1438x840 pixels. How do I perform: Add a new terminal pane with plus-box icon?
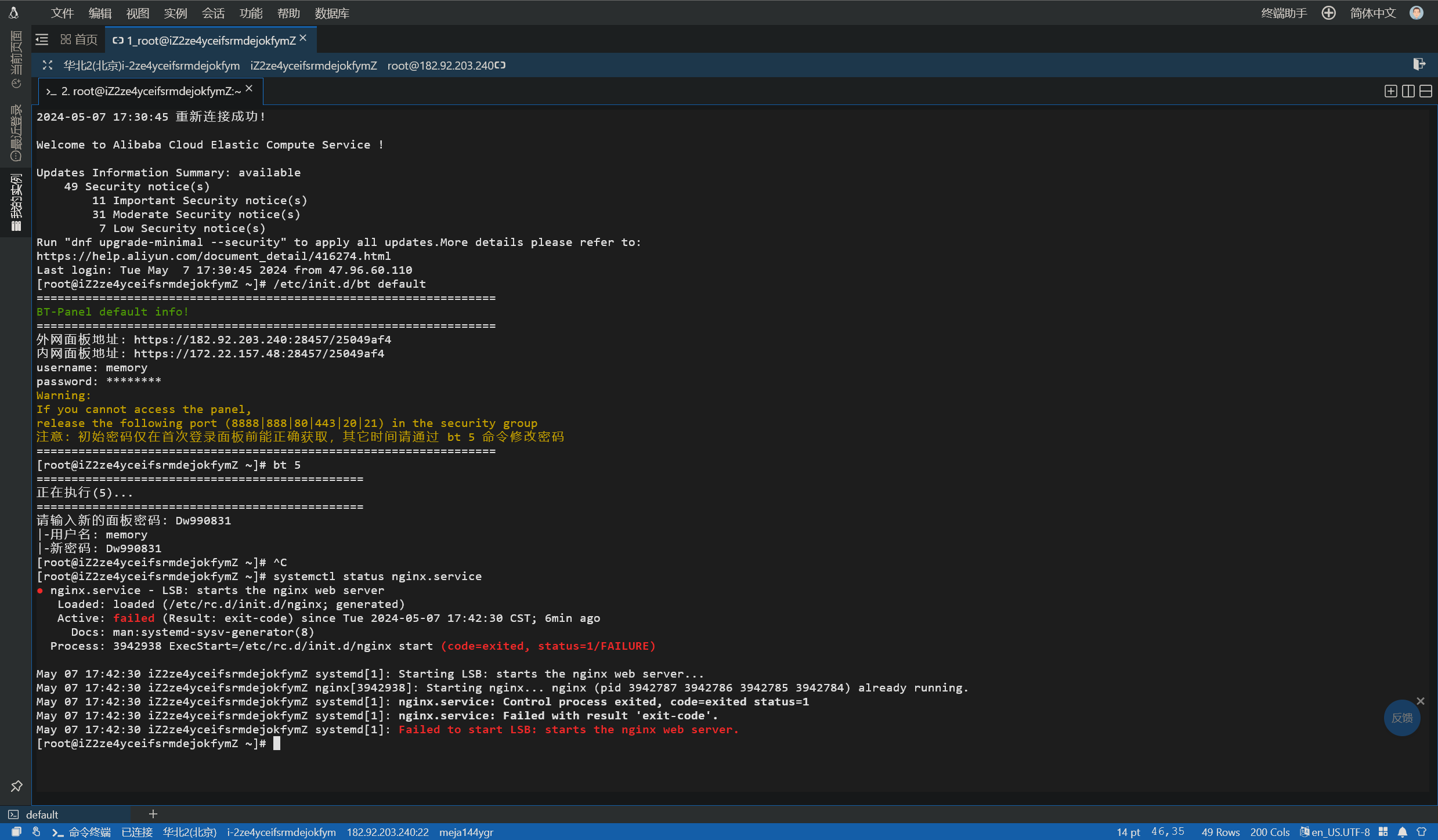click(x=1390, y=91)
